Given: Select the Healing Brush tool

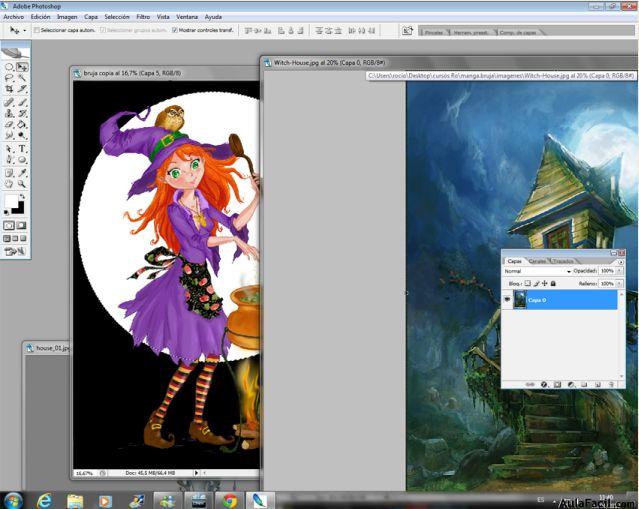Looking at the screenshot, I should pos(9,102).
